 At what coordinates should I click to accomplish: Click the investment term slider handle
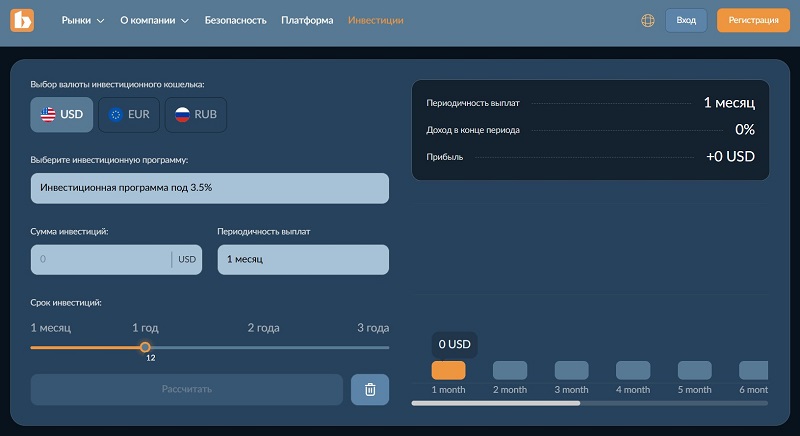145,347
